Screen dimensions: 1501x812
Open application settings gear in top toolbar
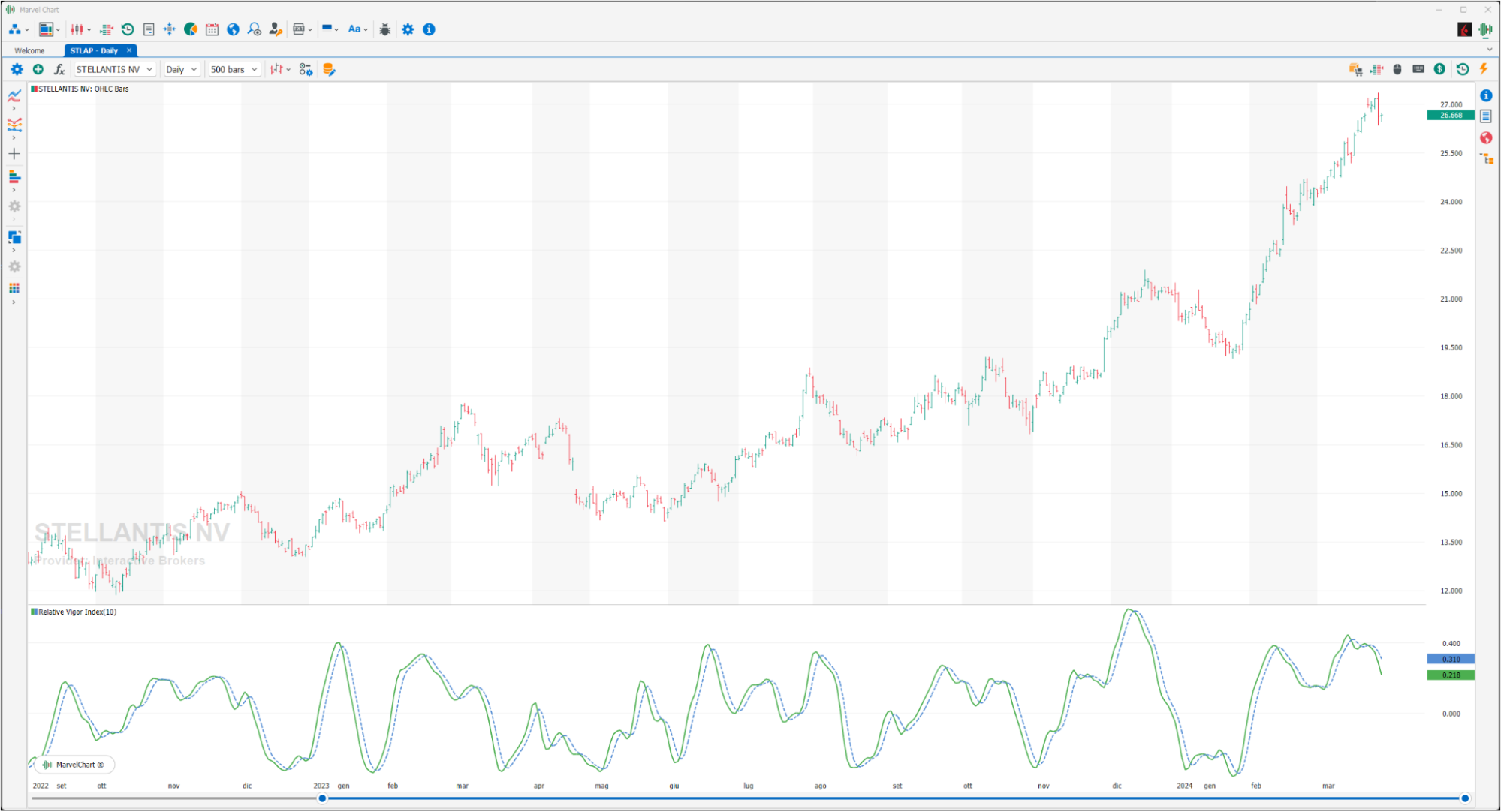coord(408,29)
